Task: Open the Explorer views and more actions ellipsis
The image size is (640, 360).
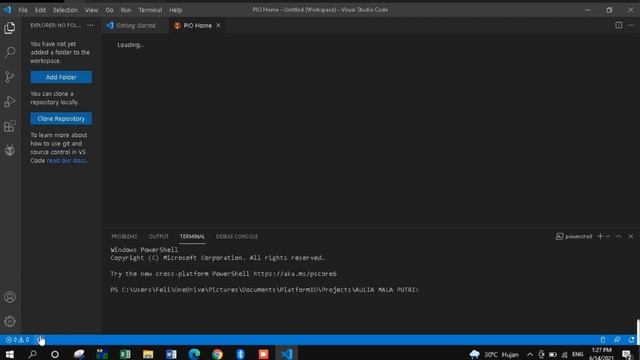Action: point(90,25)
